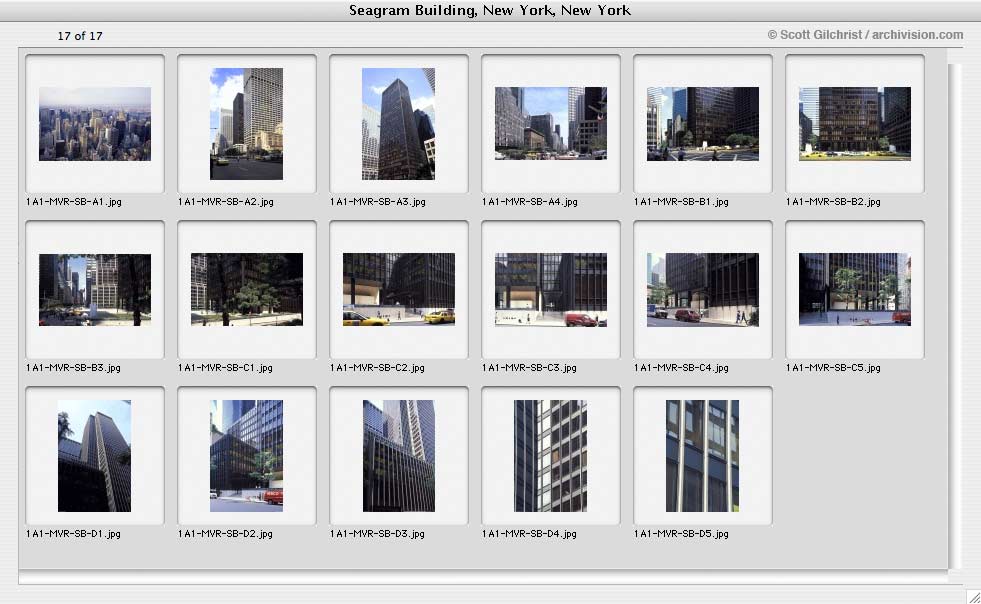The height and width of the screenshot is (604, 981).
Task: Open thumbnail 1A1-MVR-SB-D3 image
Action: [399, 456]
